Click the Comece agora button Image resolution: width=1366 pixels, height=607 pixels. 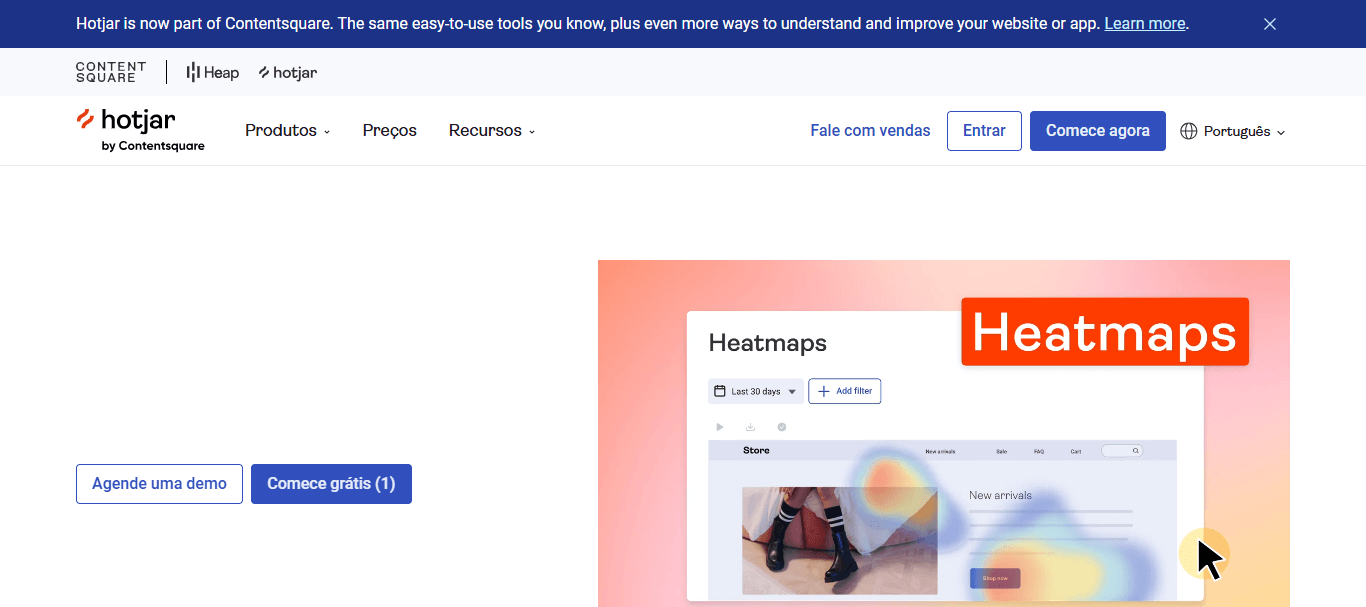[1098, 131]
